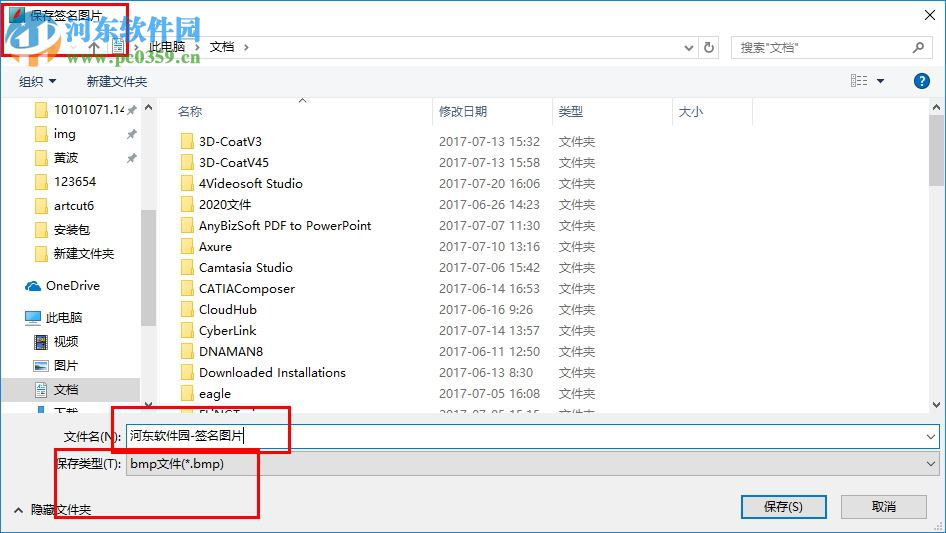Image resolution: width=946 pixels, height=533 pixels.
Task: Close the save dialog window
Action: coord(930,15)
